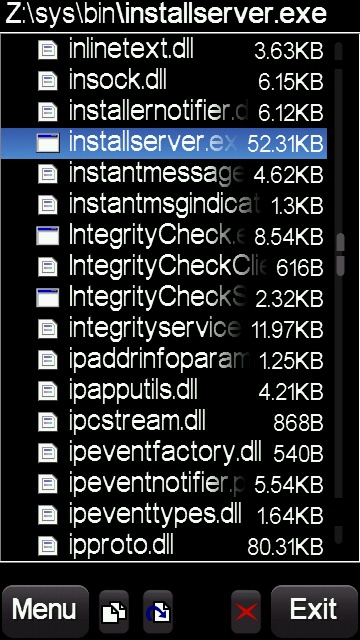This screenshot has width=360, height=640.
Task: Click the inlinetext.dll file icon
Action: [48, 50]
